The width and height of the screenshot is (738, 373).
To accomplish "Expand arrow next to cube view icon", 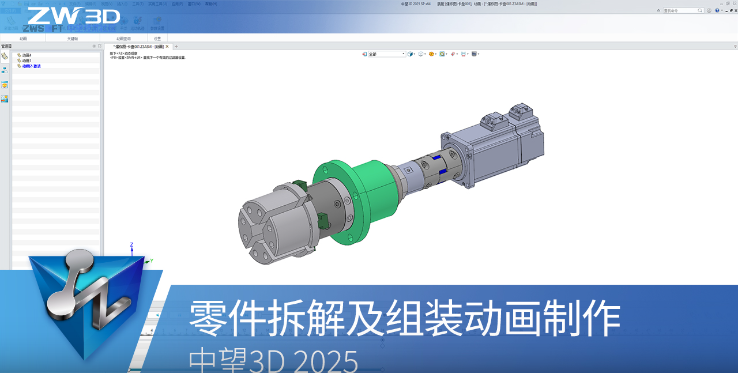I will click(x=414, y=54).
